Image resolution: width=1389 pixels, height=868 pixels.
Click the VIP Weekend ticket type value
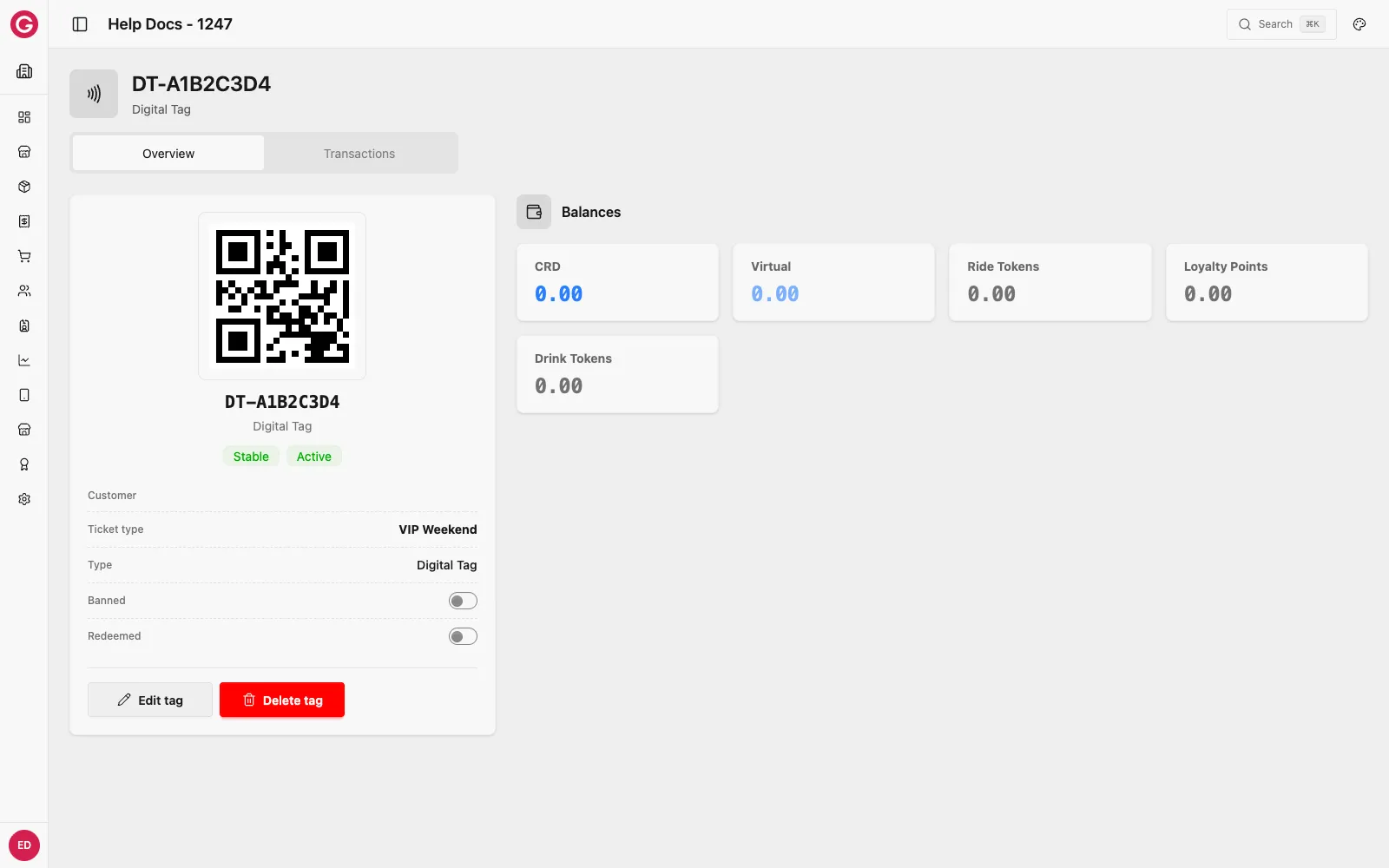pyautogui.click(x=438, y=529)
